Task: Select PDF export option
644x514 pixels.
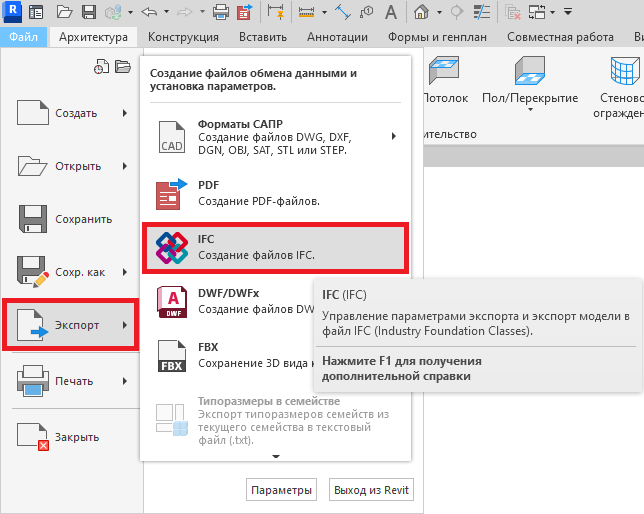Action: 276,194
